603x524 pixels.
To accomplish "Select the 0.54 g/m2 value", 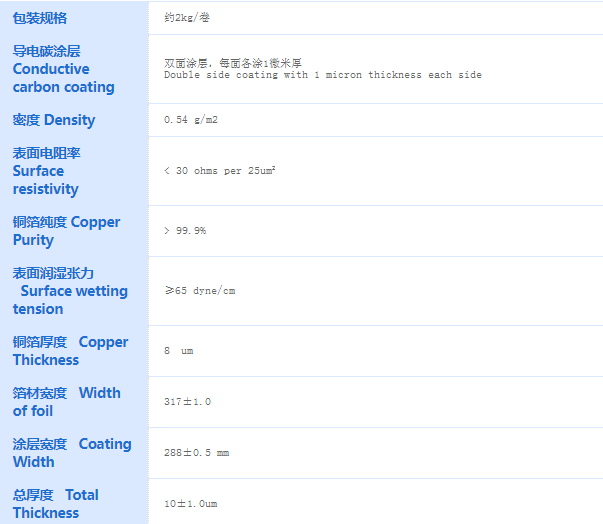I will point(191,120).
